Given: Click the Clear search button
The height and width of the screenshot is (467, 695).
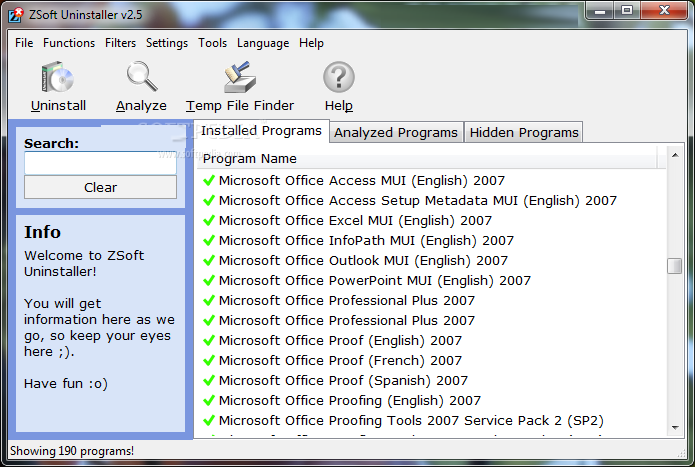Looking at the screenshot, I should (x=100, y=187).
